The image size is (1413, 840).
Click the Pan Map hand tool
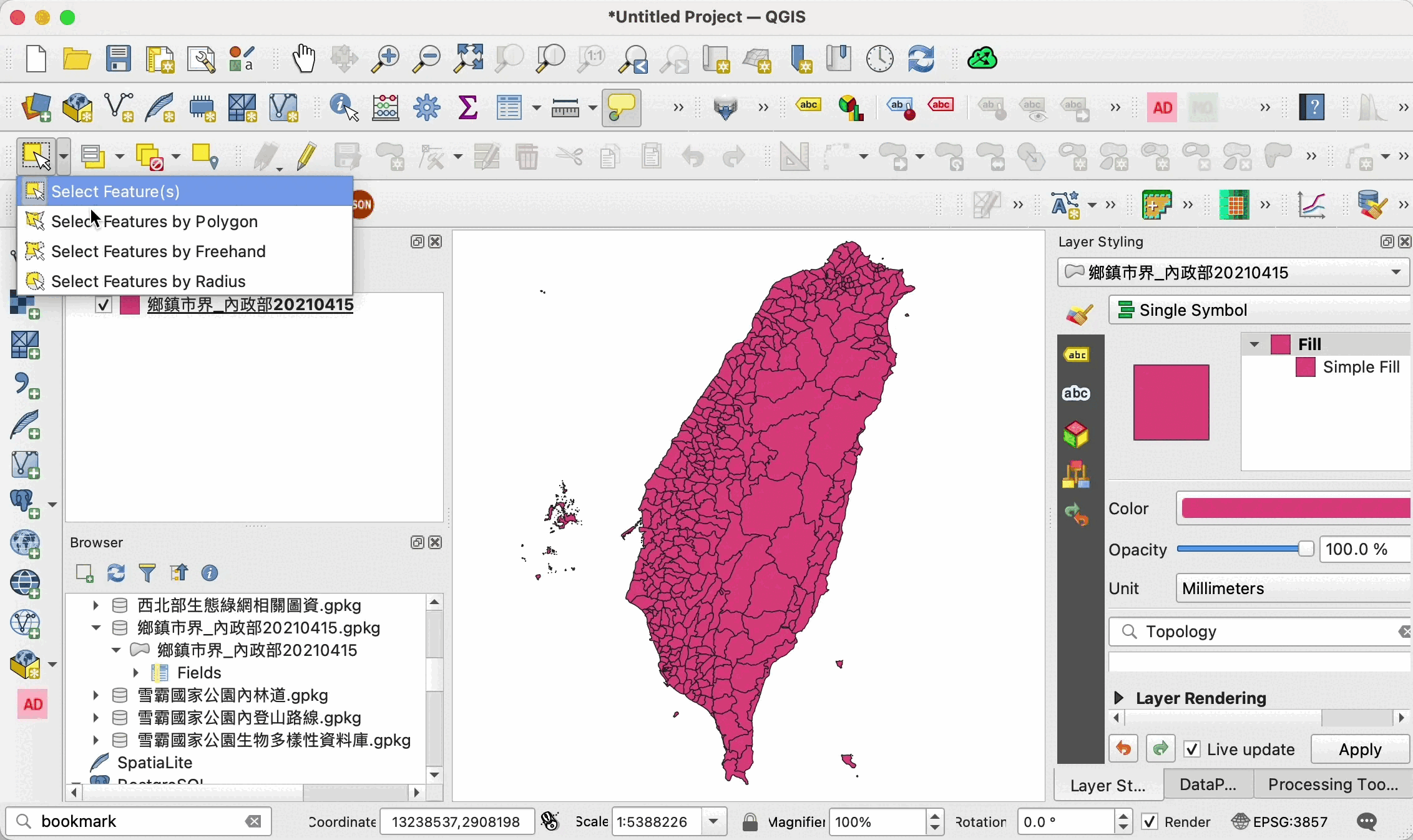coord(304,59)
